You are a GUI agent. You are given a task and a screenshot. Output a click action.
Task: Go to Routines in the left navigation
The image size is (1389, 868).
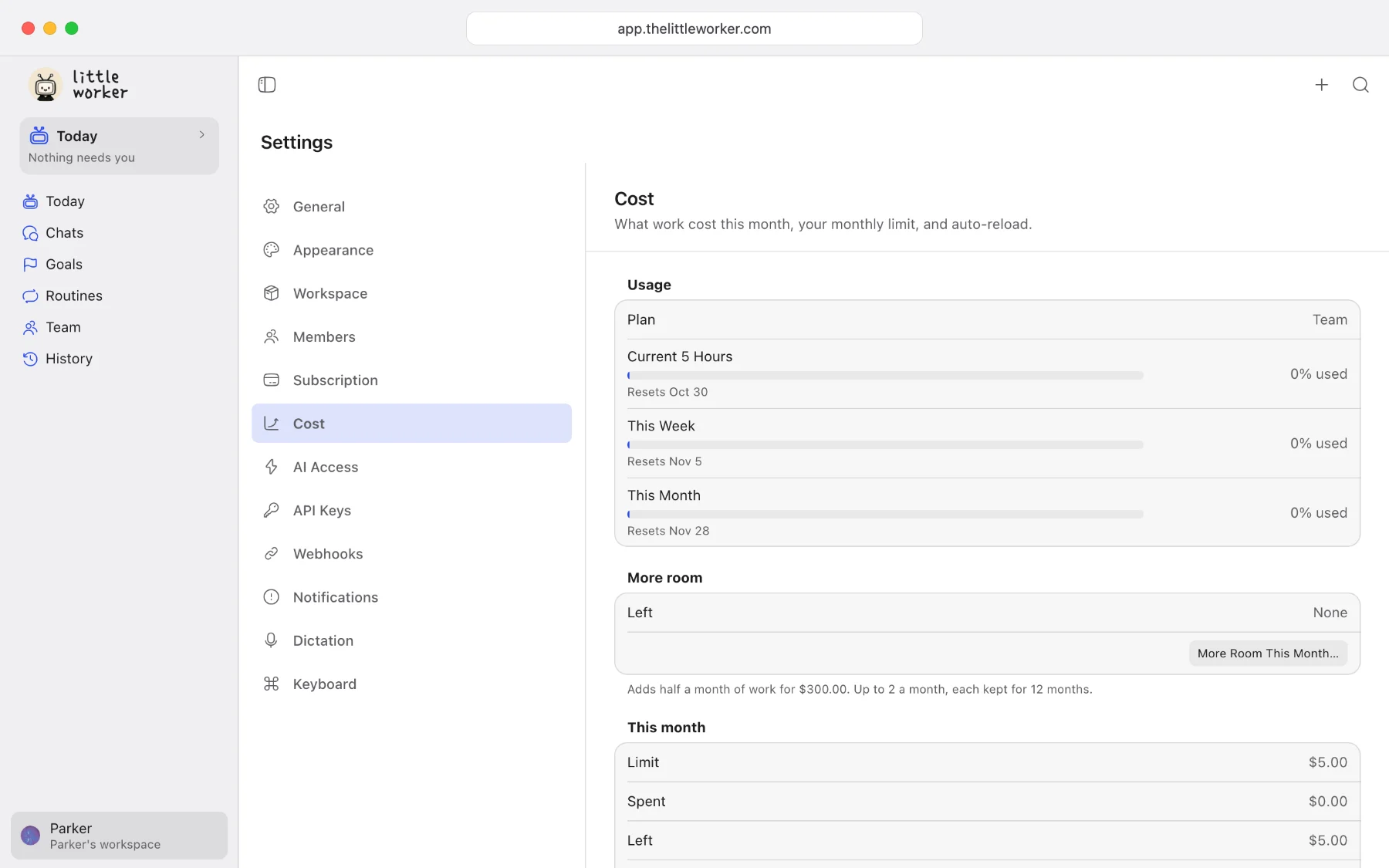tap(119, 296)
